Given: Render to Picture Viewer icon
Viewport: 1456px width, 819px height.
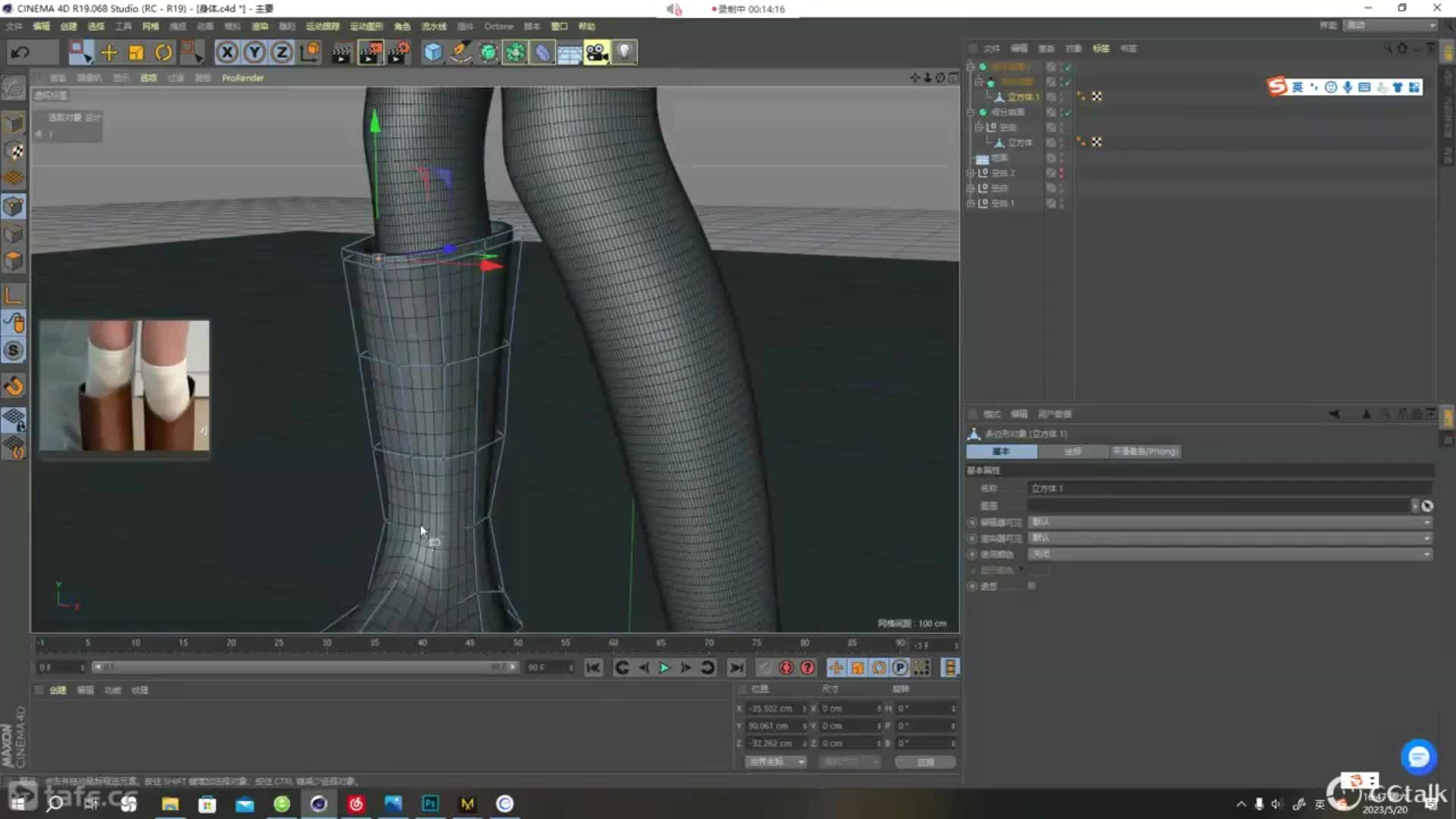Looking at the screenshot, I should 370,52.
